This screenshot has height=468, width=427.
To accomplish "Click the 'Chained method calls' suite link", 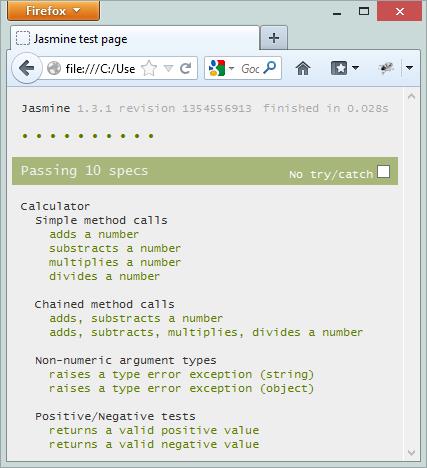I will coord(105,304).
